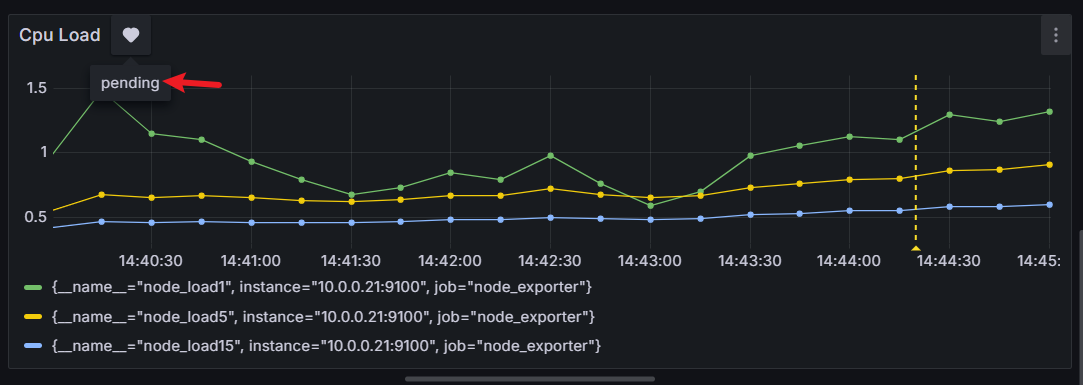This screenshot has width=1083, height=385.
Task: Click the yellow alert state marker triangle
Action: 916,247
